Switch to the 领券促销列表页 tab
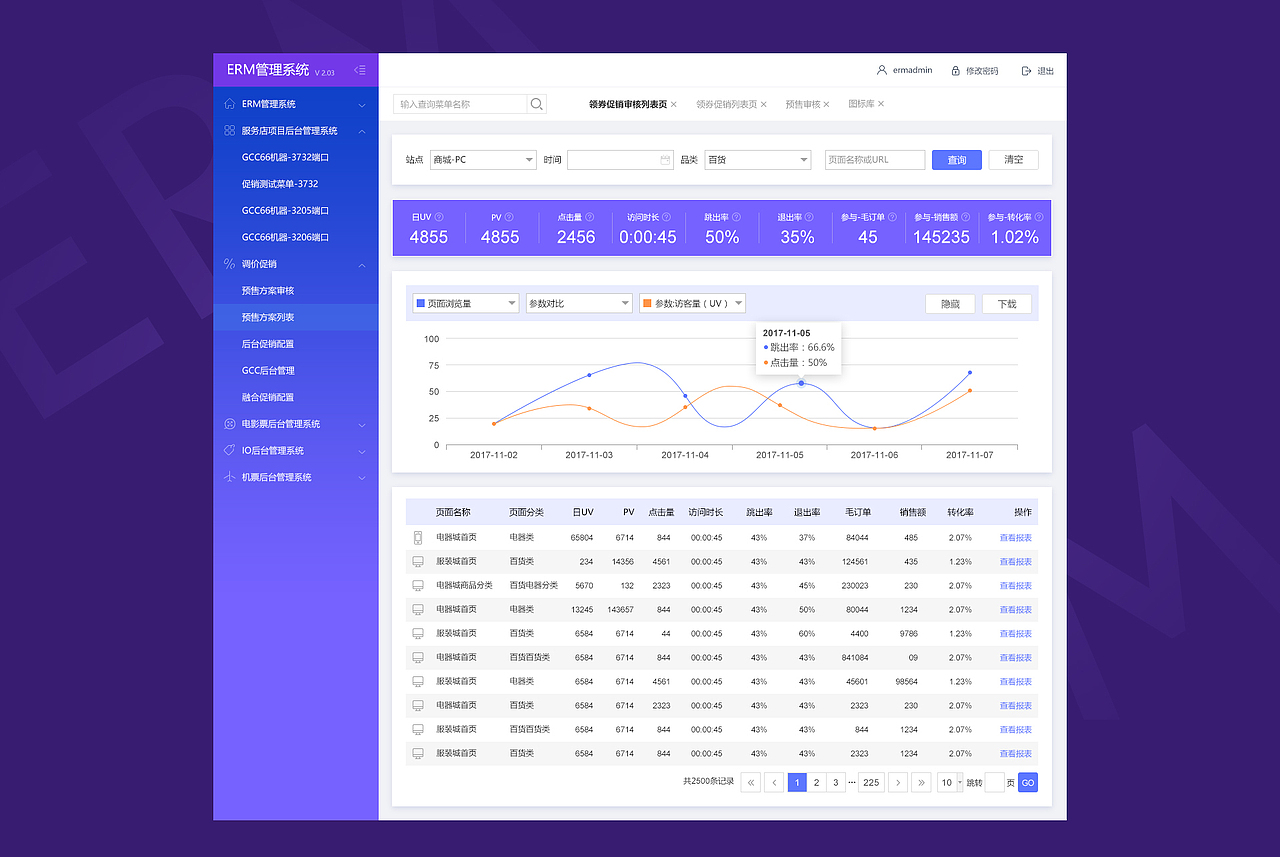1280x857 pixels. pyautogui.click(x=726, y=104)
